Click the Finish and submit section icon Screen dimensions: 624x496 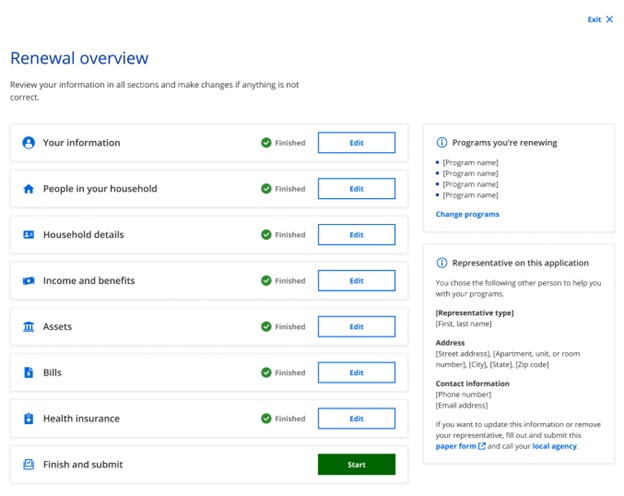click(x=28, y=465)
